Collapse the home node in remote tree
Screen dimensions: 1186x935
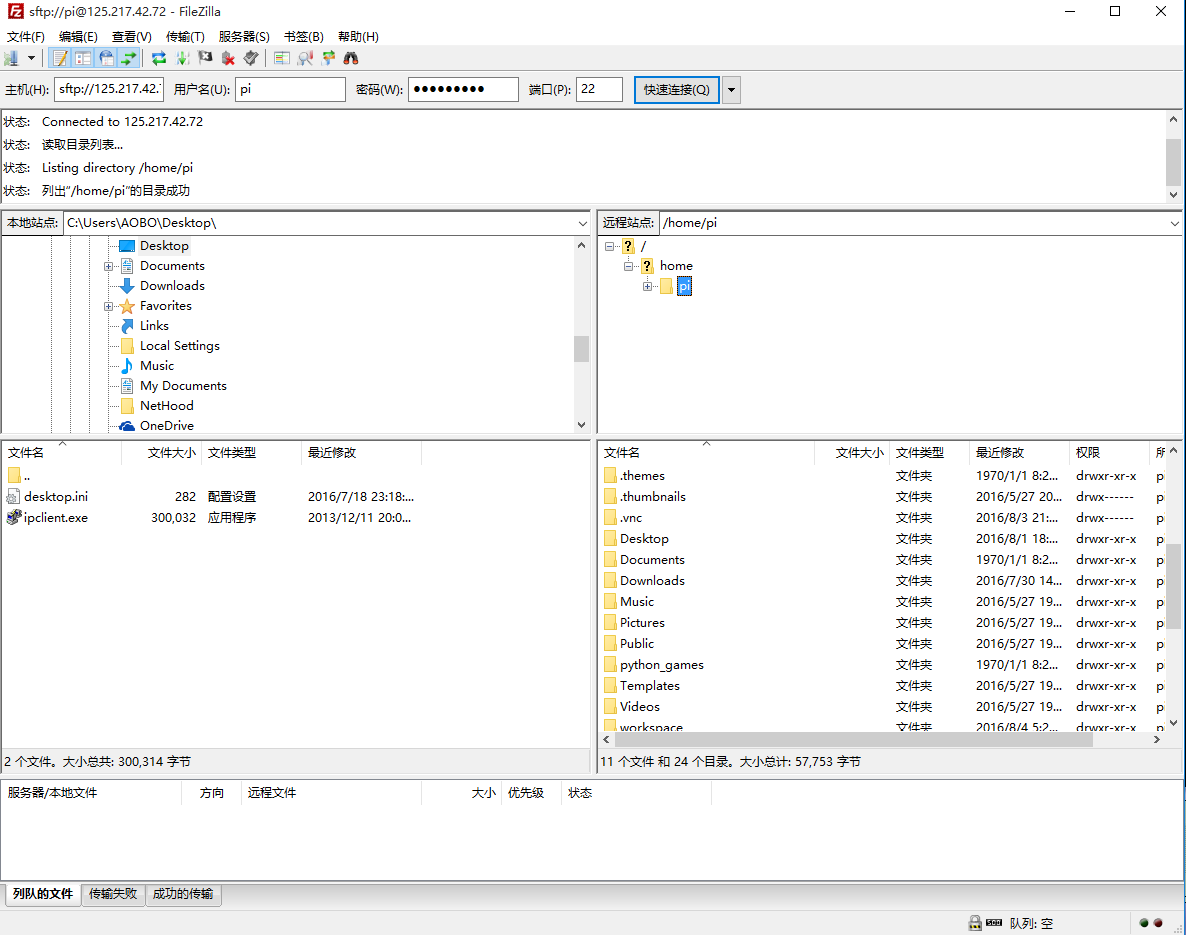[629, 266]
